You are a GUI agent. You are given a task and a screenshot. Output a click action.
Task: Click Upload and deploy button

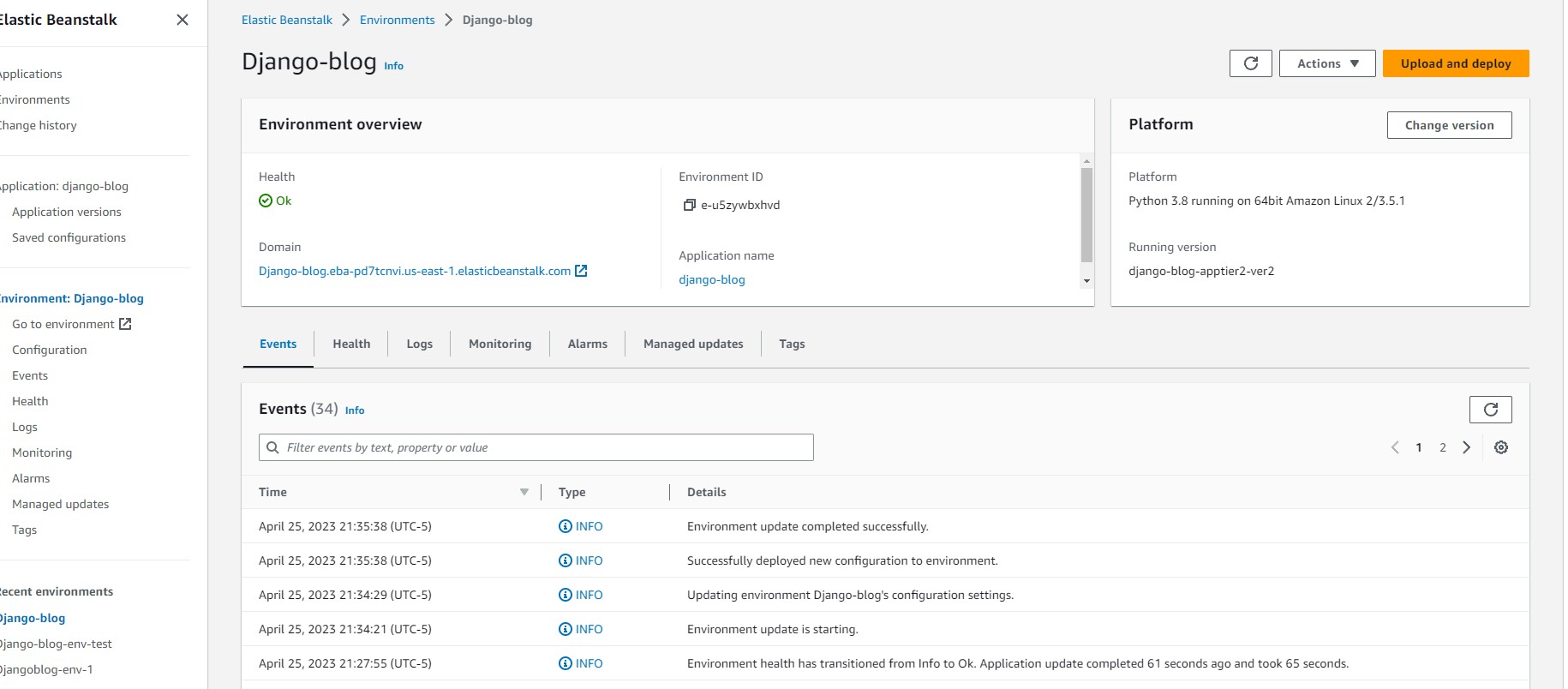(x=1456, y=63)
